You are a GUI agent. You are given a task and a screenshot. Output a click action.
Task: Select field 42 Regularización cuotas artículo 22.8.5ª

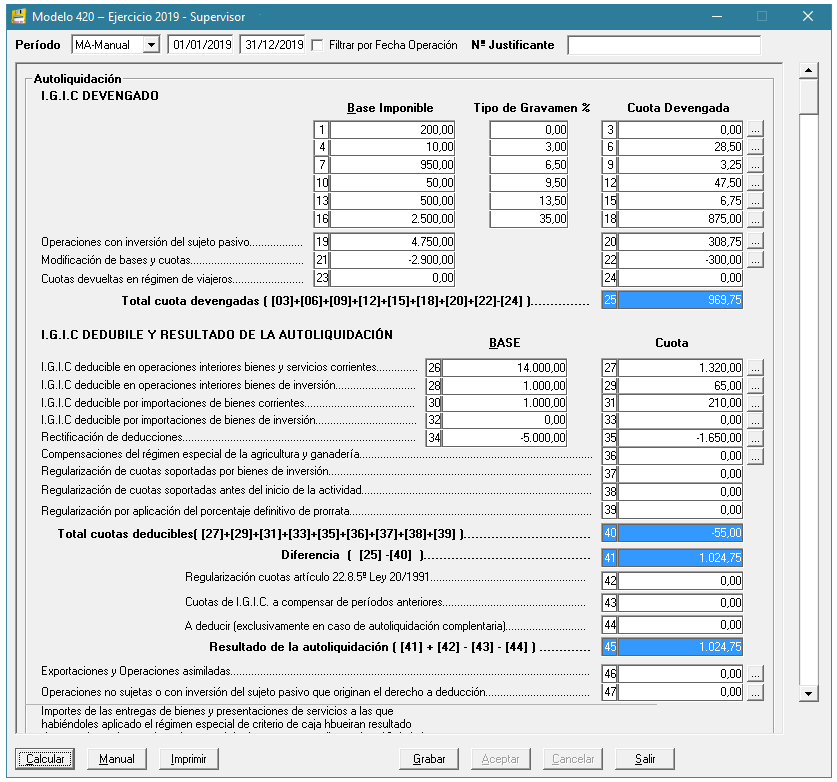tap(681, 581)
